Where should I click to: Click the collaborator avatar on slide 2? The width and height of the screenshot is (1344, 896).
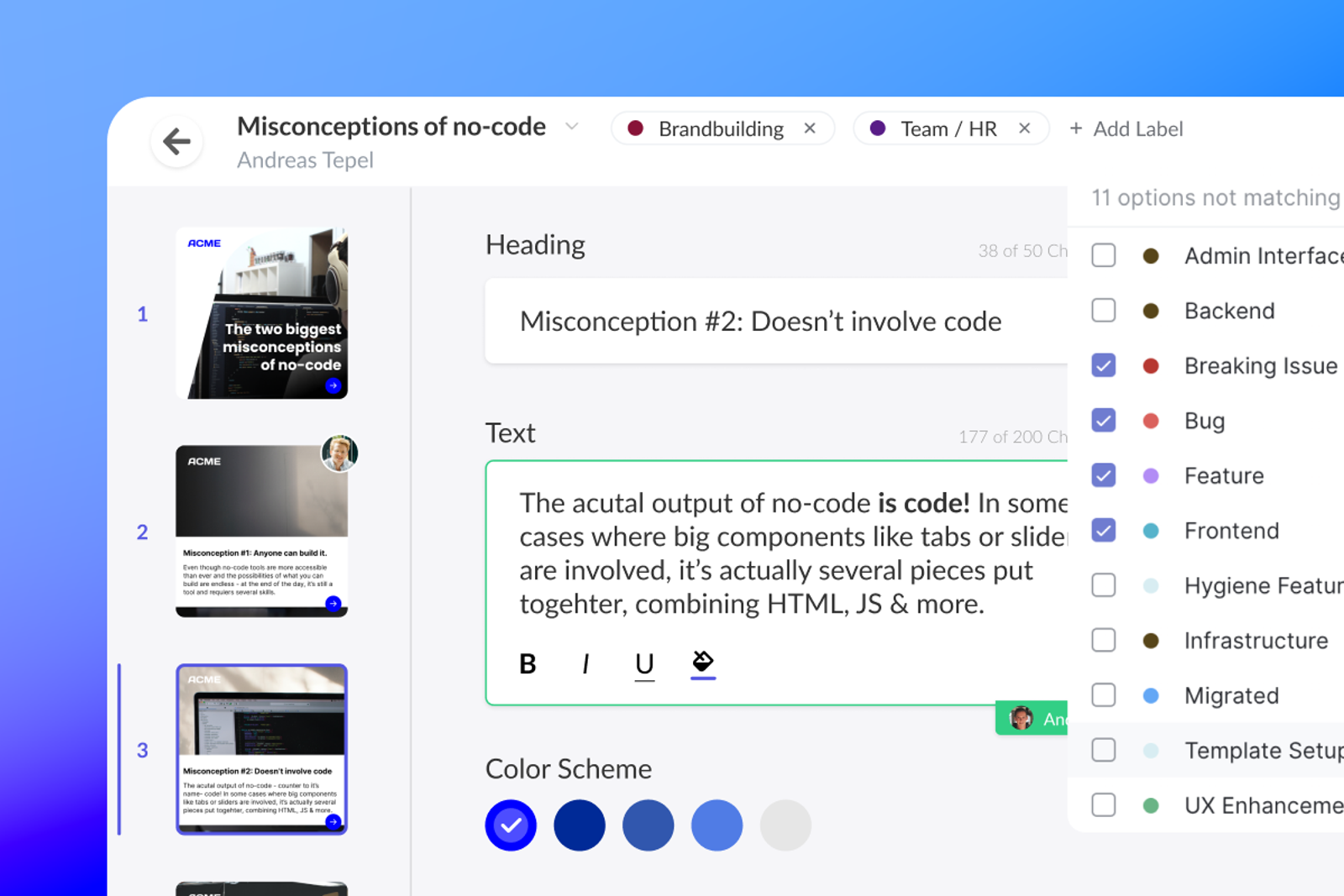coord(339,453)
